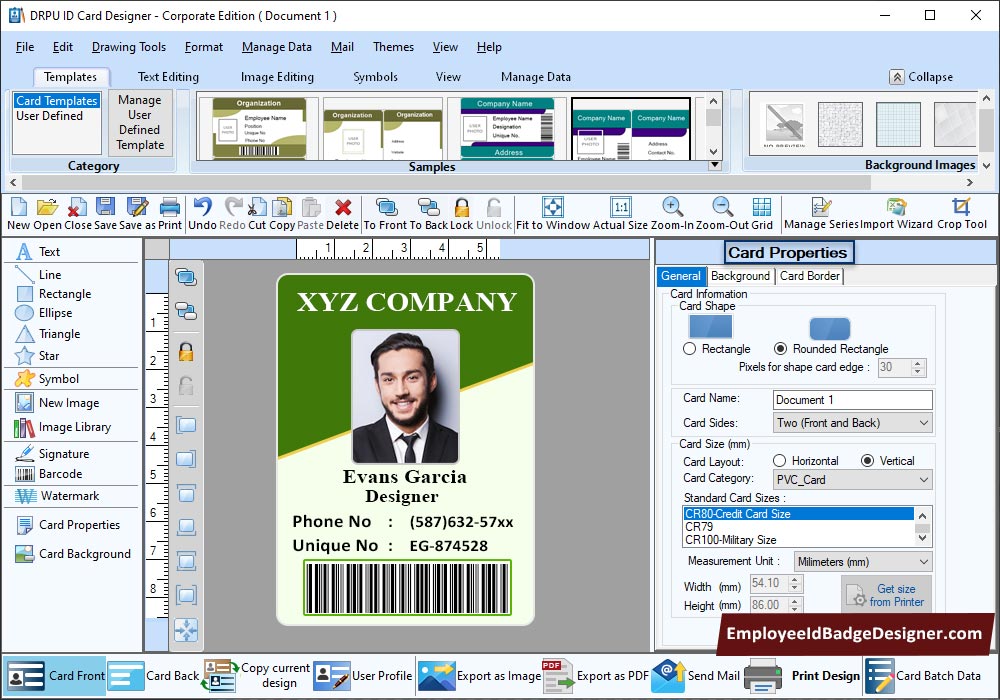This screenshot has height=700, width=1000.
Task: Open Card Batch Data
Action: [x=923, y=676]
